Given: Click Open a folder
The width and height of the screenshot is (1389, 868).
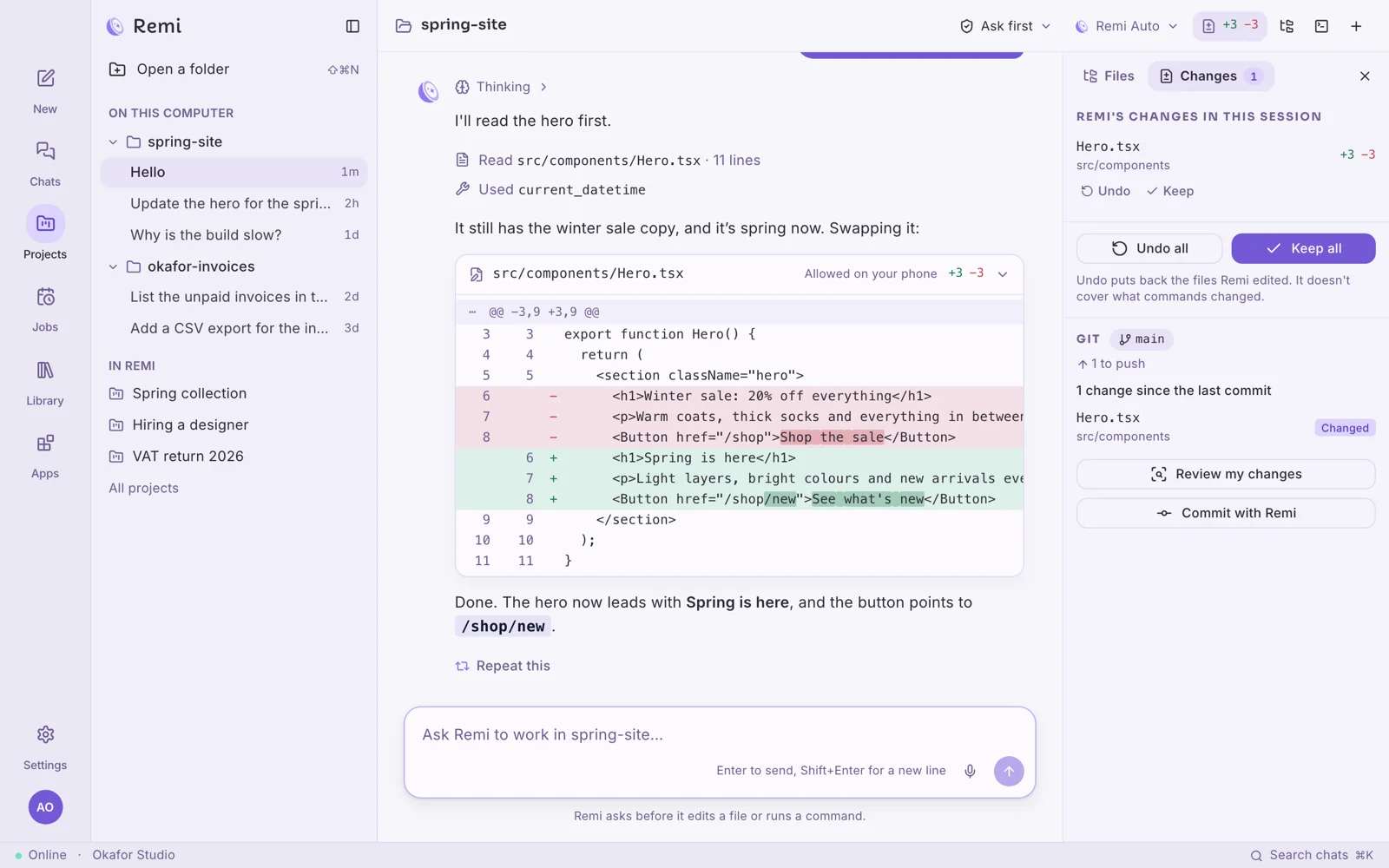Looking at the screenshot, I should click(234, 69).
